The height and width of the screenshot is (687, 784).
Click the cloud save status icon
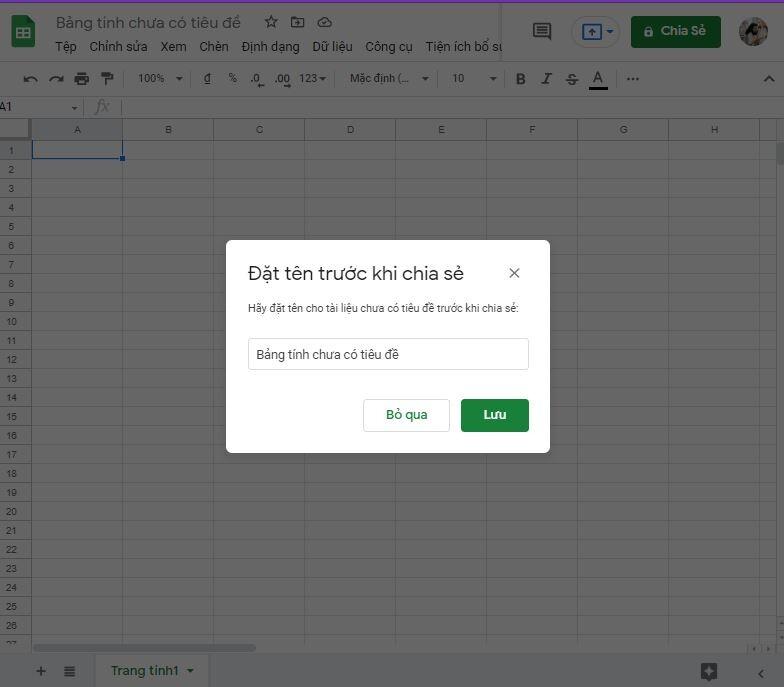point(324,22)
